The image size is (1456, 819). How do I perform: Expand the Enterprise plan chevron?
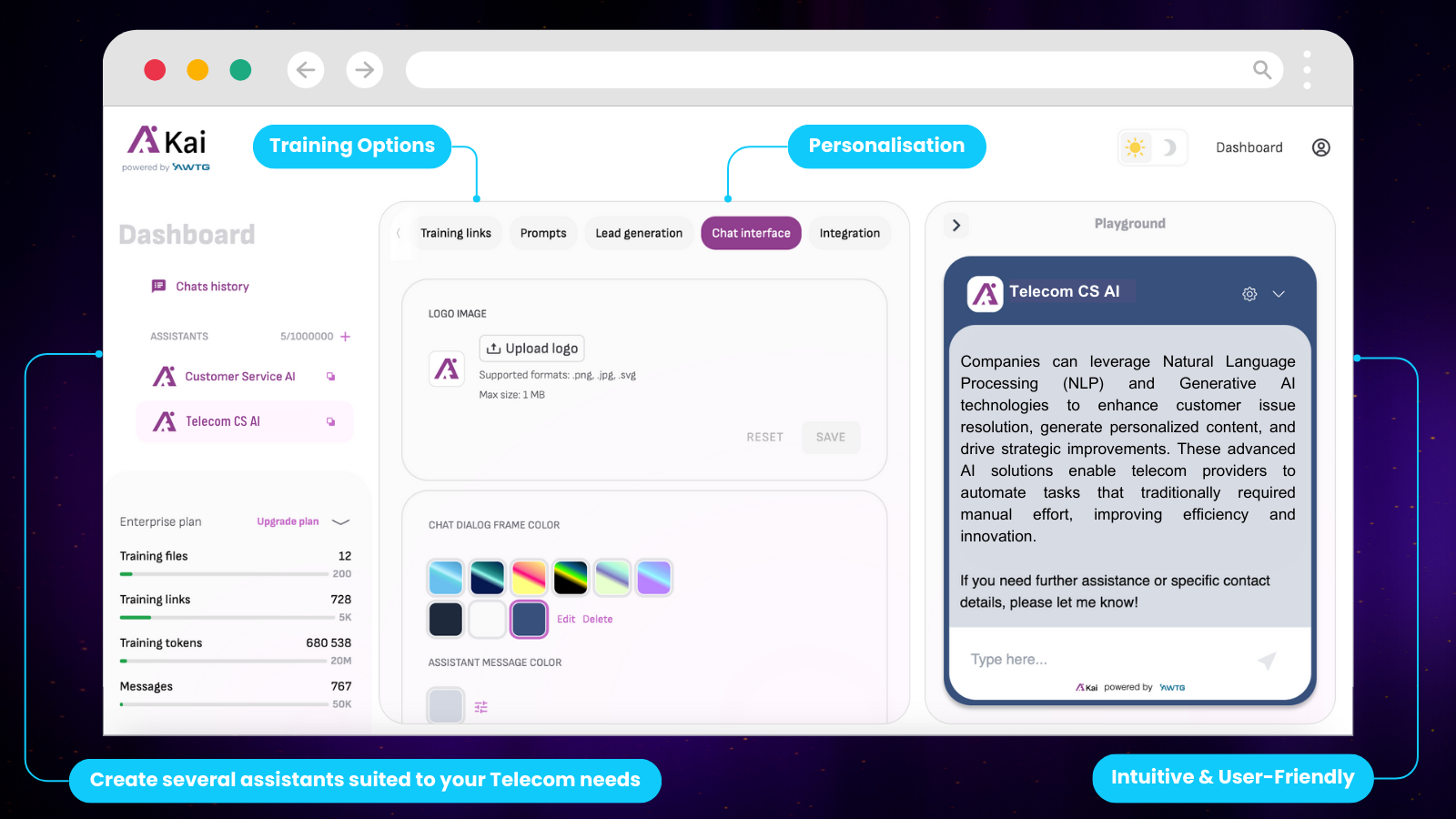(340, 522)
